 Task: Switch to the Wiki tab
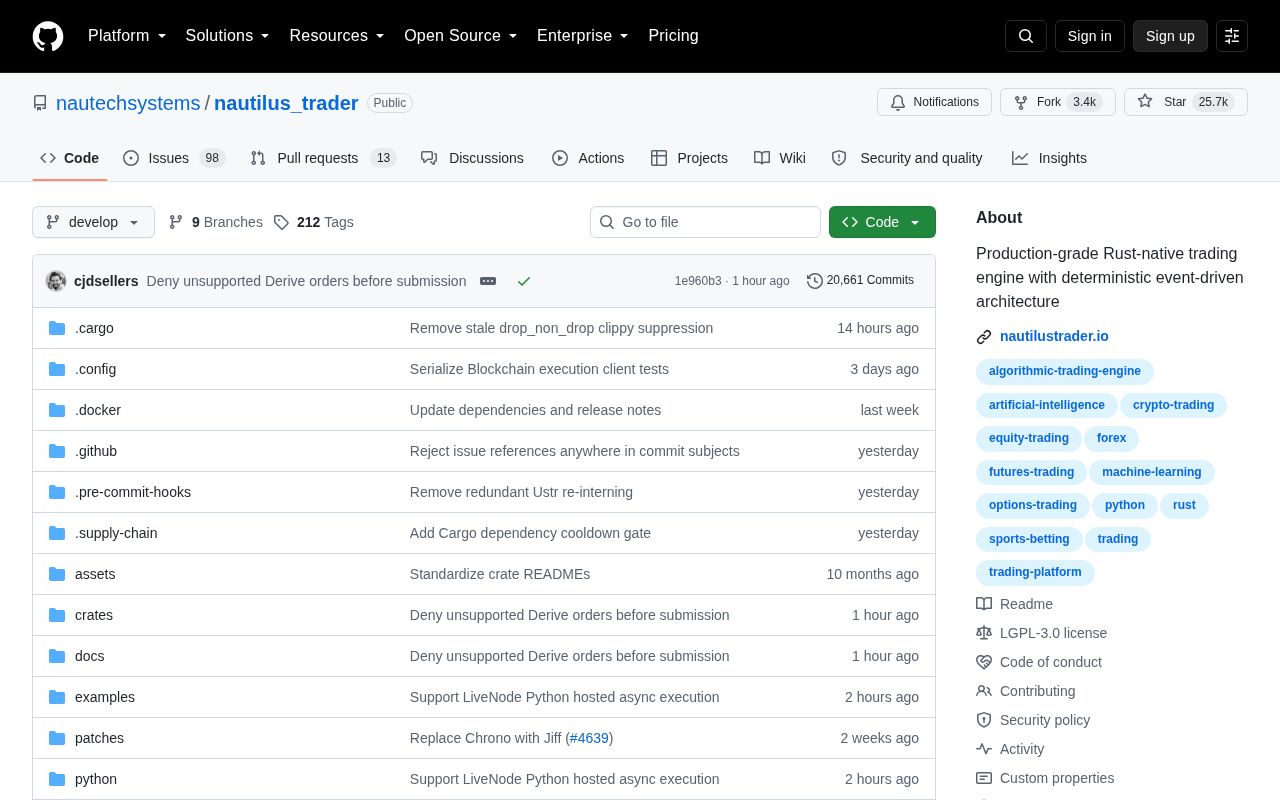(780, 158)
